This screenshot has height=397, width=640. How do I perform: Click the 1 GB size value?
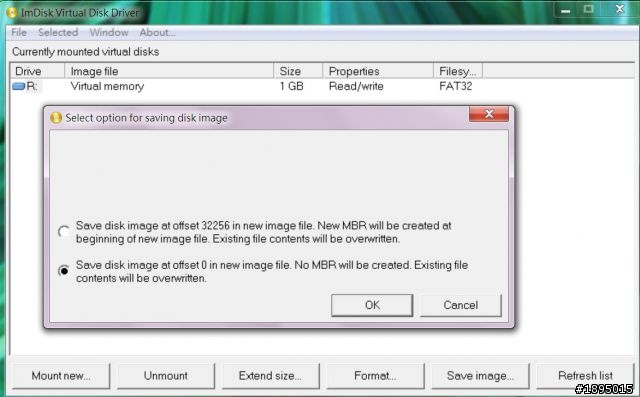[x=291, y=86]
